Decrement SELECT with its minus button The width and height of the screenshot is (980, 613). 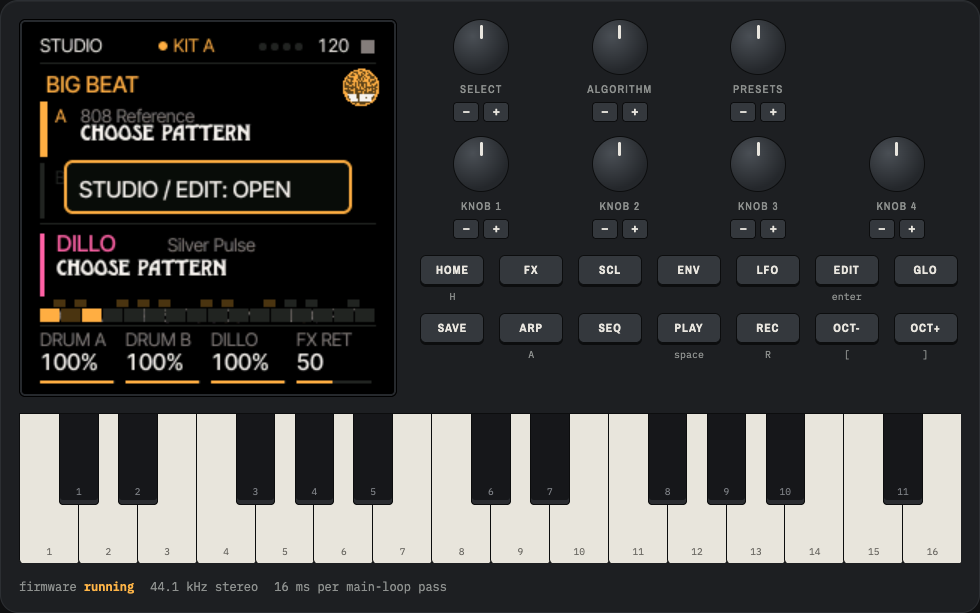click(466, 112)
